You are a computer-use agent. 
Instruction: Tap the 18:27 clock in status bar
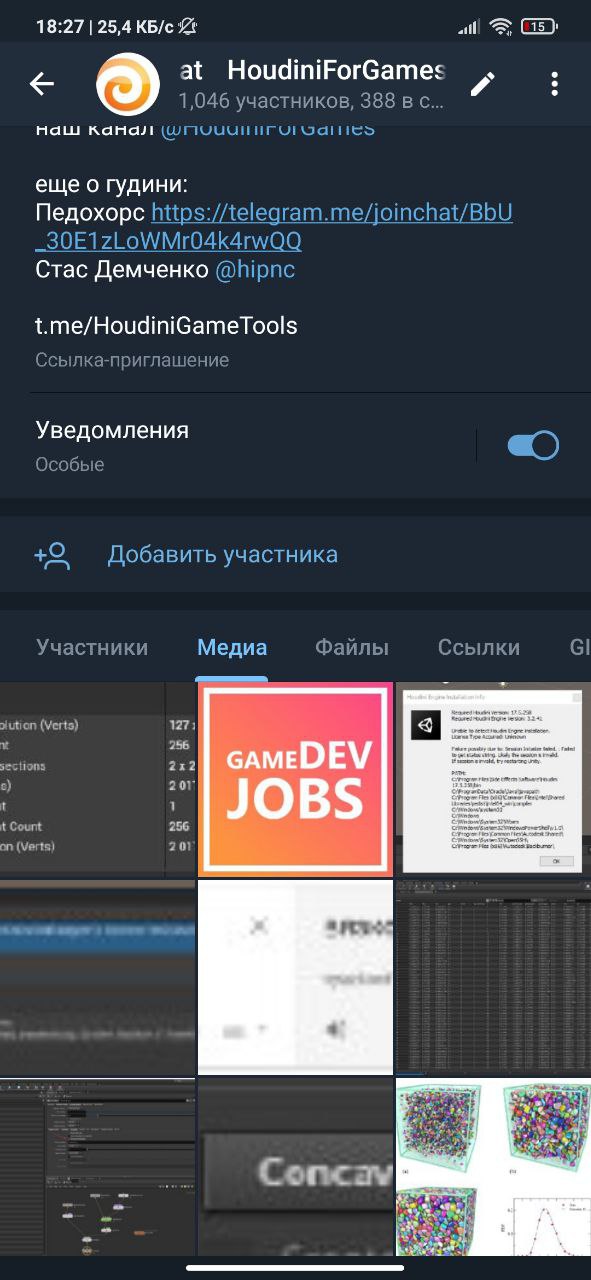(x=60, y=27)
